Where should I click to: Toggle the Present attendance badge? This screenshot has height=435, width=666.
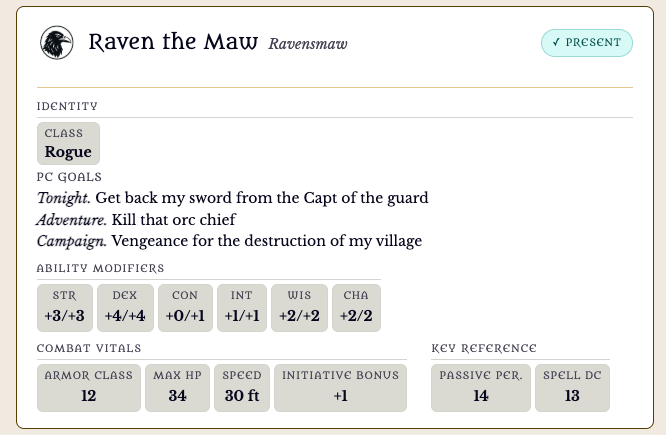[587, 43]
